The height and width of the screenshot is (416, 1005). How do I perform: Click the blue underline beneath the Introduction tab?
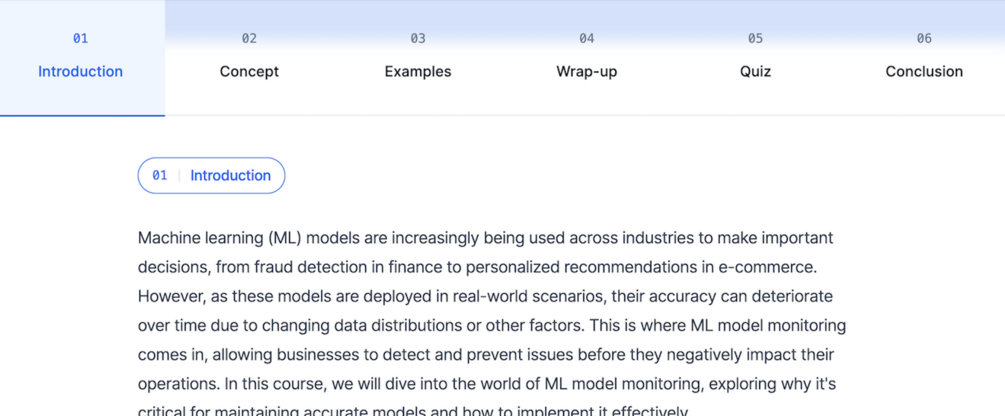coord(82,115)
